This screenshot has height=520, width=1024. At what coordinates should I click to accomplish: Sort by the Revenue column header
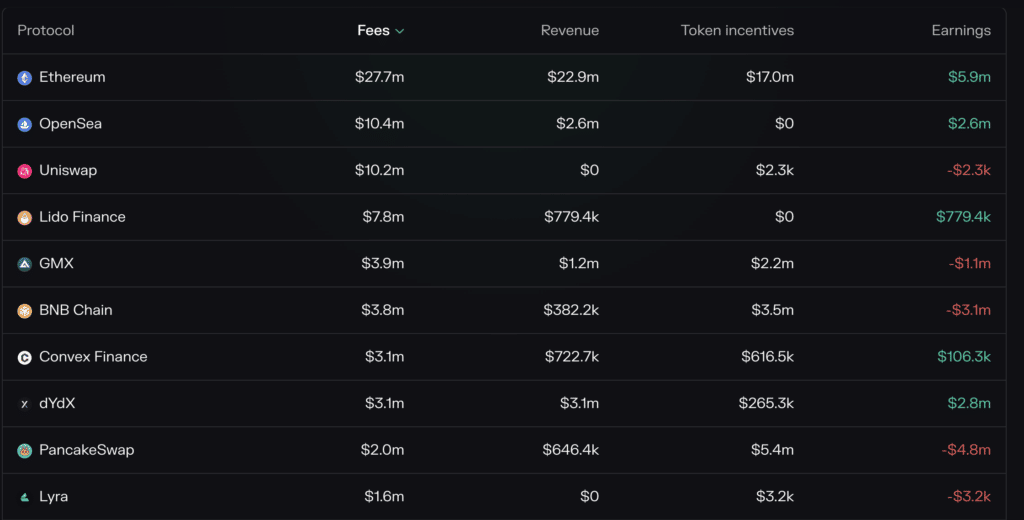click(x=570, y=30)
